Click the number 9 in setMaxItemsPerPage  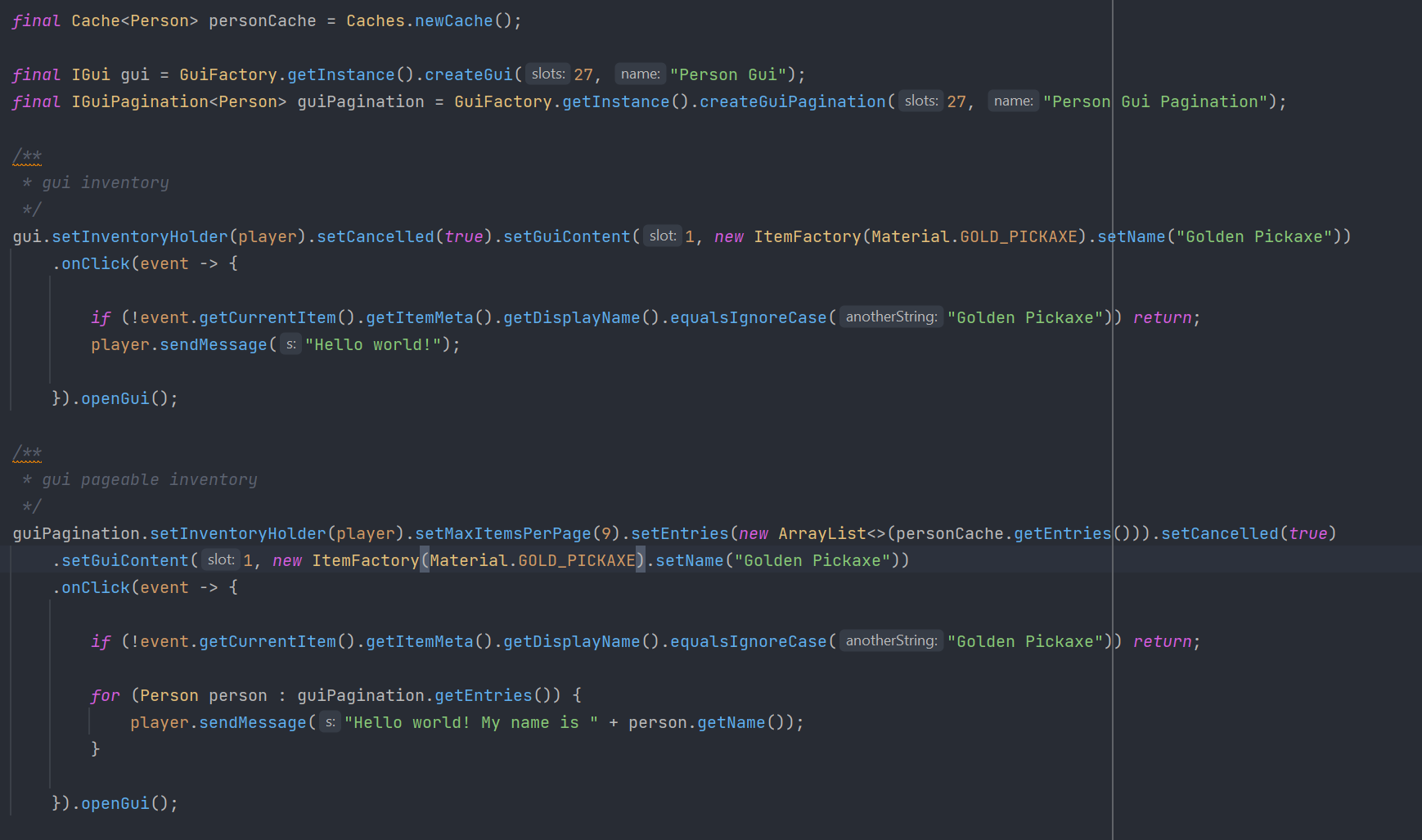click(x=606, y=533)
